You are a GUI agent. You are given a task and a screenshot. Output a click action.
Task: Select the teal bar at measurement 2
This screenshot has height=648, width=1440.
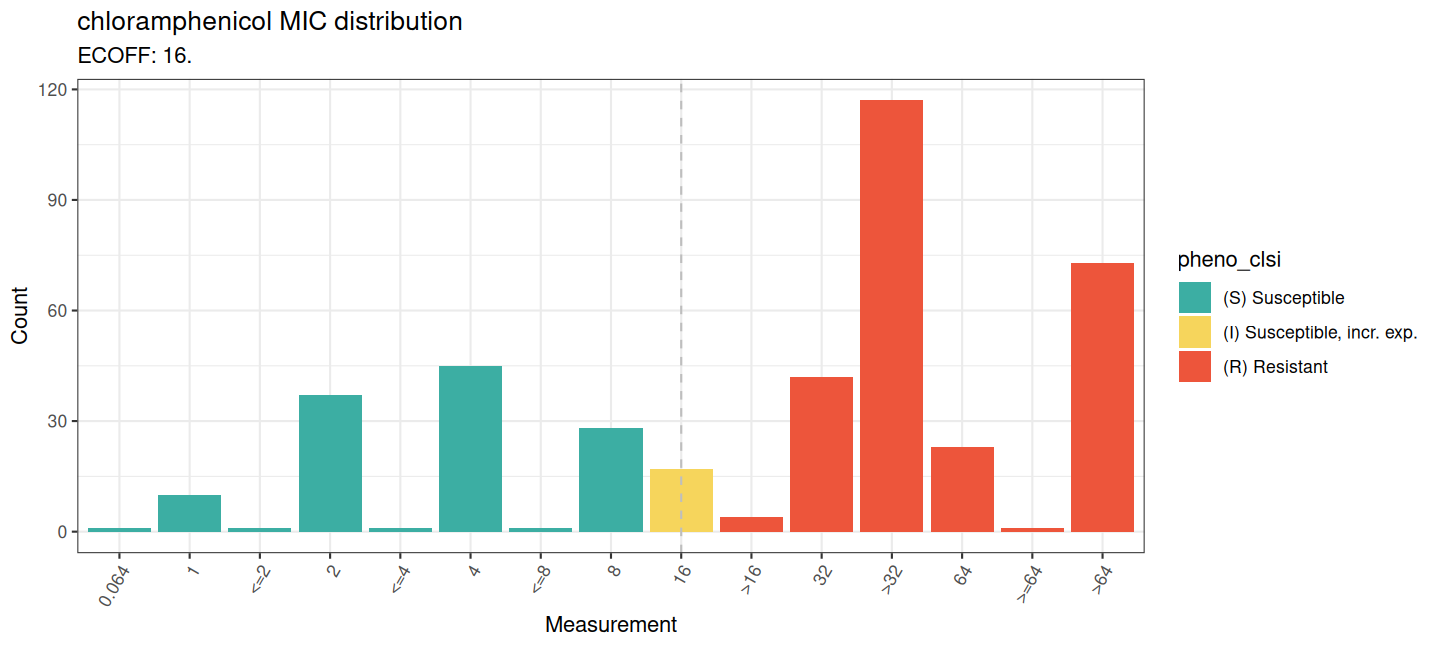(330, 463)
